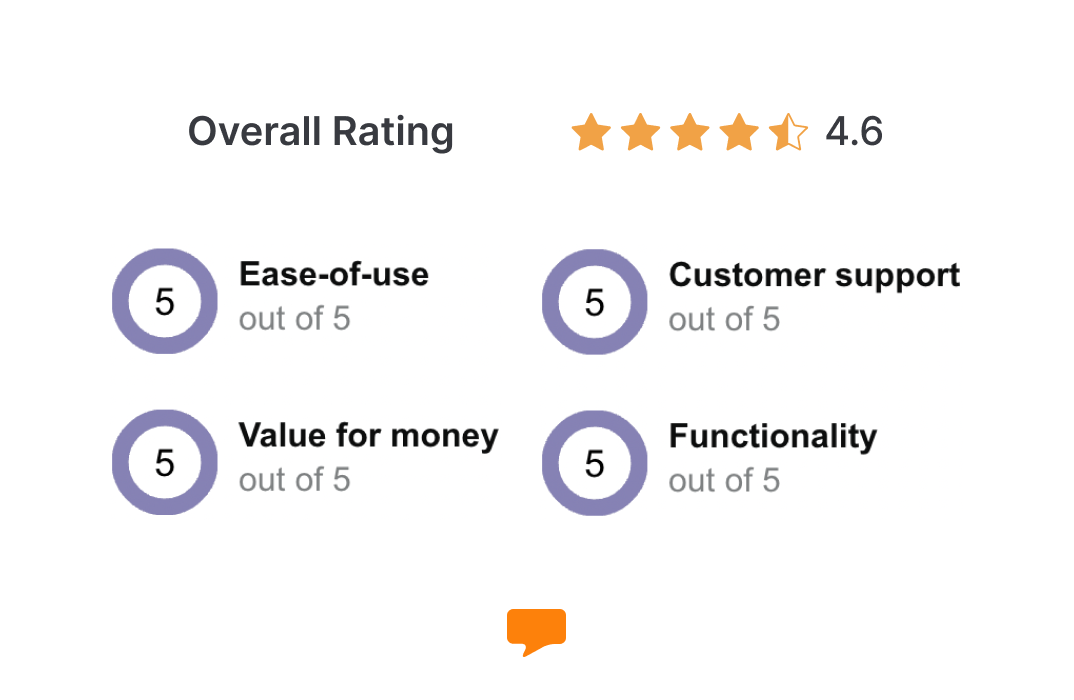Select the Customer support label
This screenshot has height=700, width=1074.
pos(814,277)
